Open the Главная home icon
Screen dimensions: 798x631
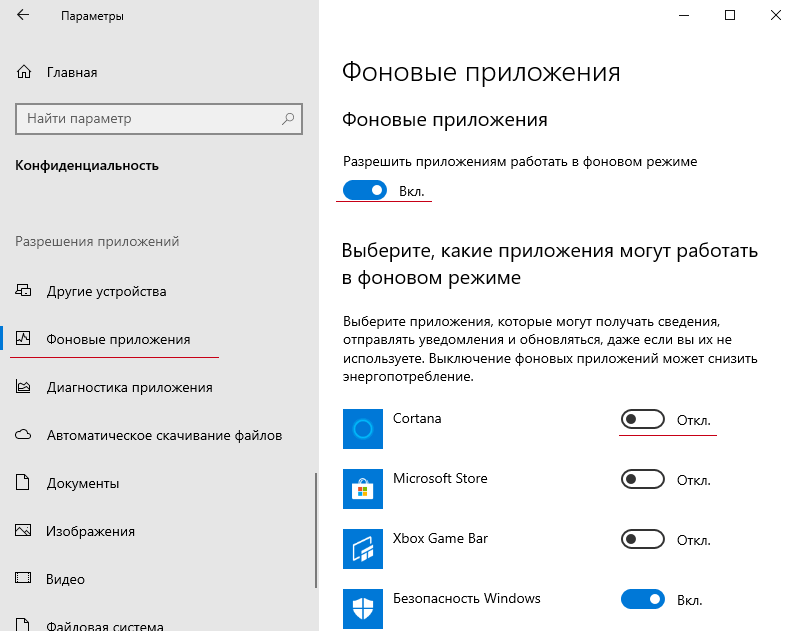pyautogui.click(x=24, y=72)
